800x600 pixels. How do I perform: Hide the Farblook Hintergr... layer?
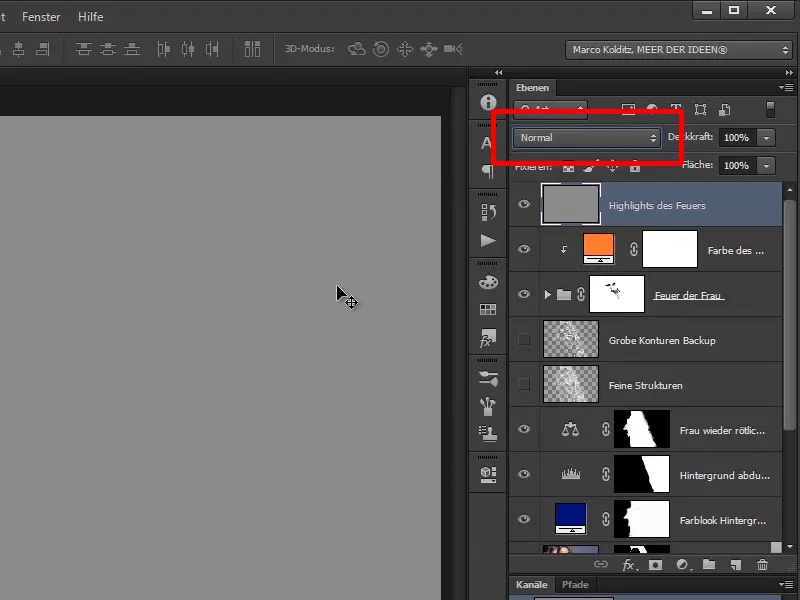[524, 519]
